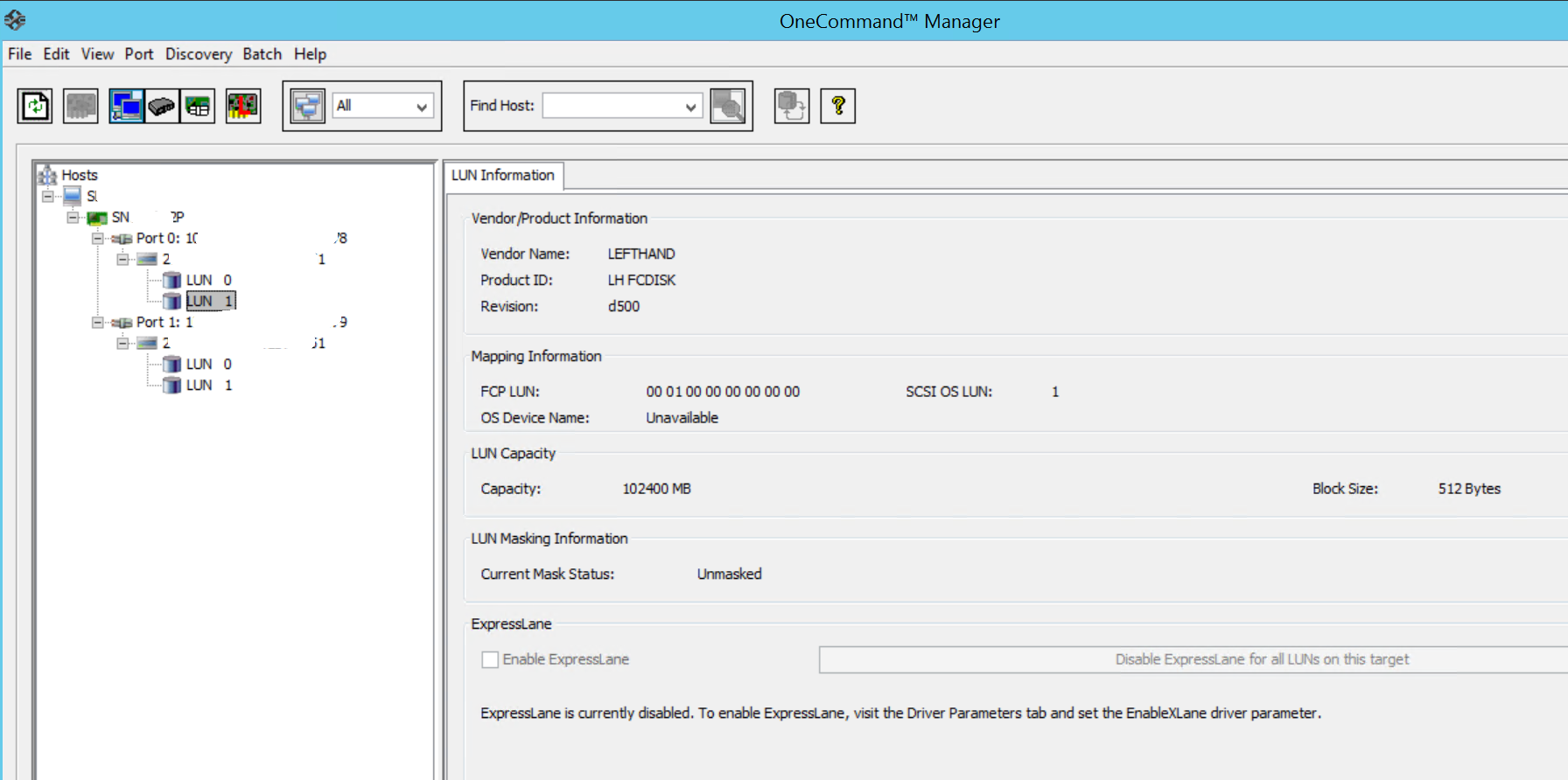Select highlighted LUN 1 label under Port 0

[x=210, y=301]
